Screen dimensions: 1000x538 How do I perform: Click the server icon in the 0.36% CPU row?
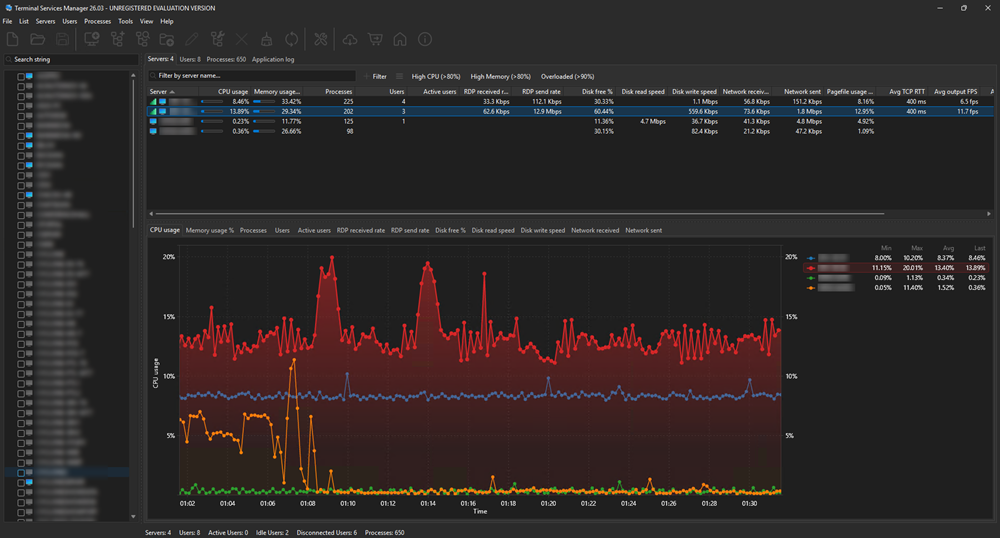click(153, 131)
